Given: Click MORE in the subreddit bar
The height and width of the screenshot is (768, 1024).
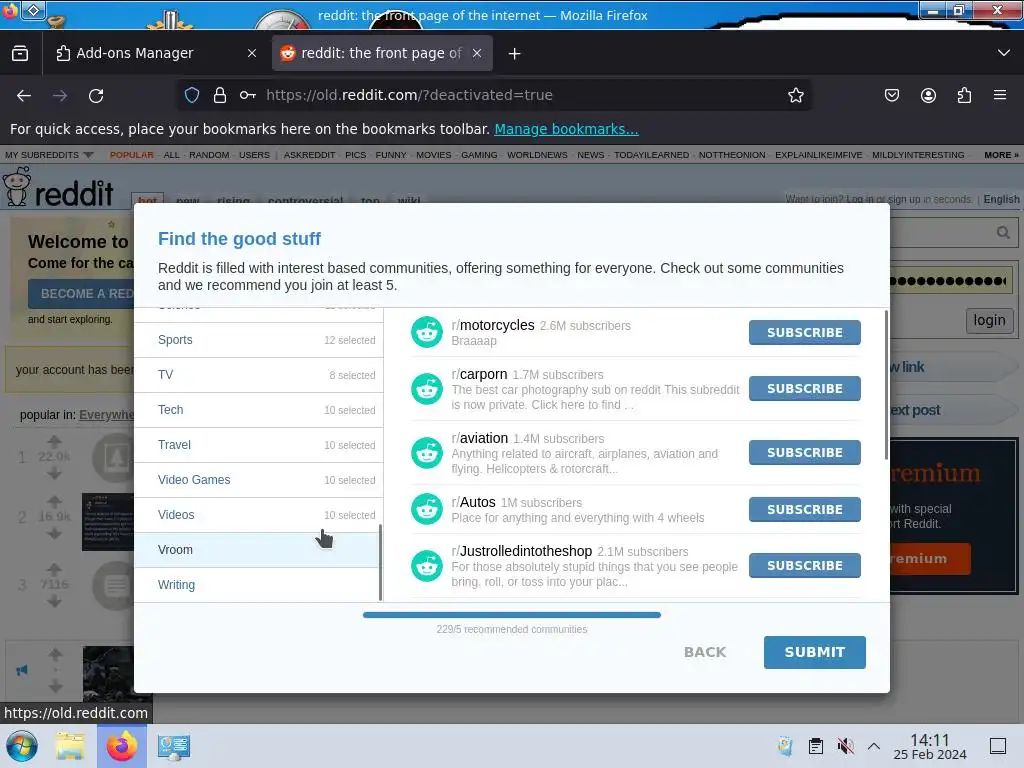Looking at the screenshot, I should (x=1001, y=155).
